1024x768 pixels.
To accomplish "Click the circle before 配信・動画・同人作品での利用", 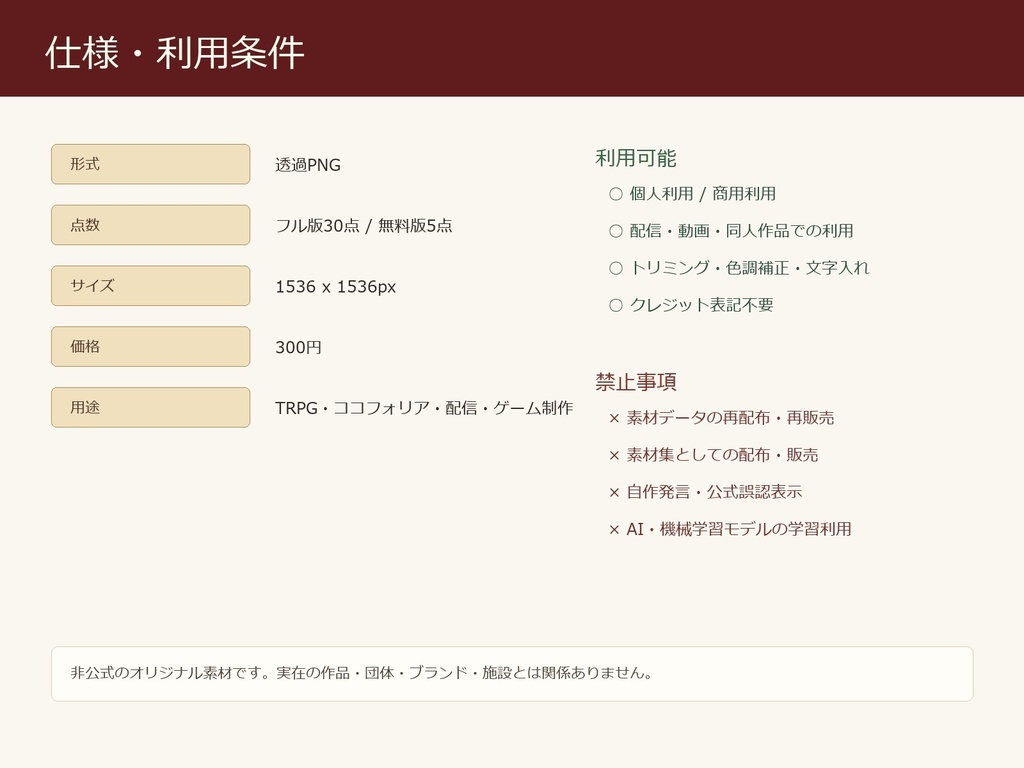I will point(616,231).
